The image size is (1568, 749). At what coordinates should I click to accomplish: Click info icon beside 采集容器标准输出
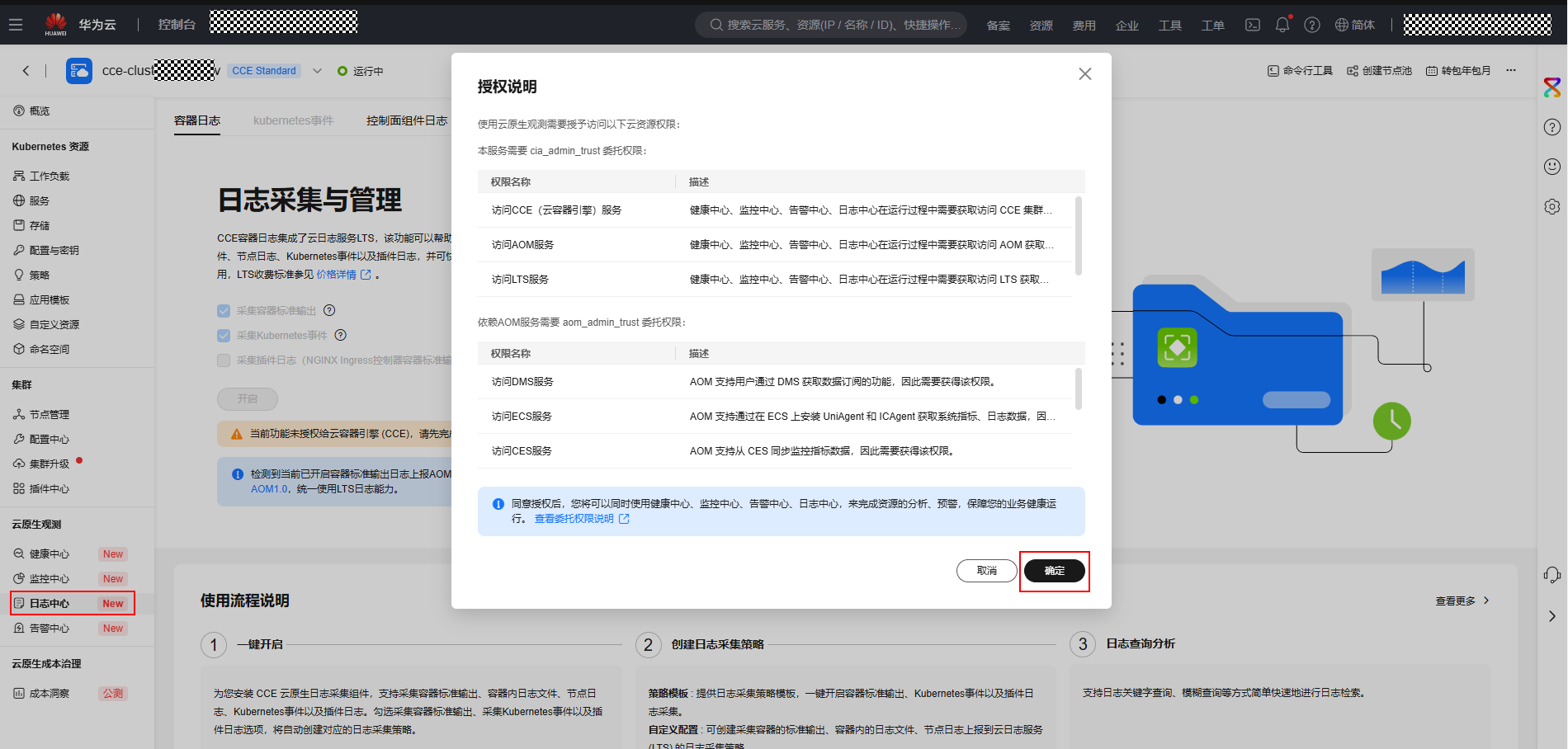tap(329, 310)
